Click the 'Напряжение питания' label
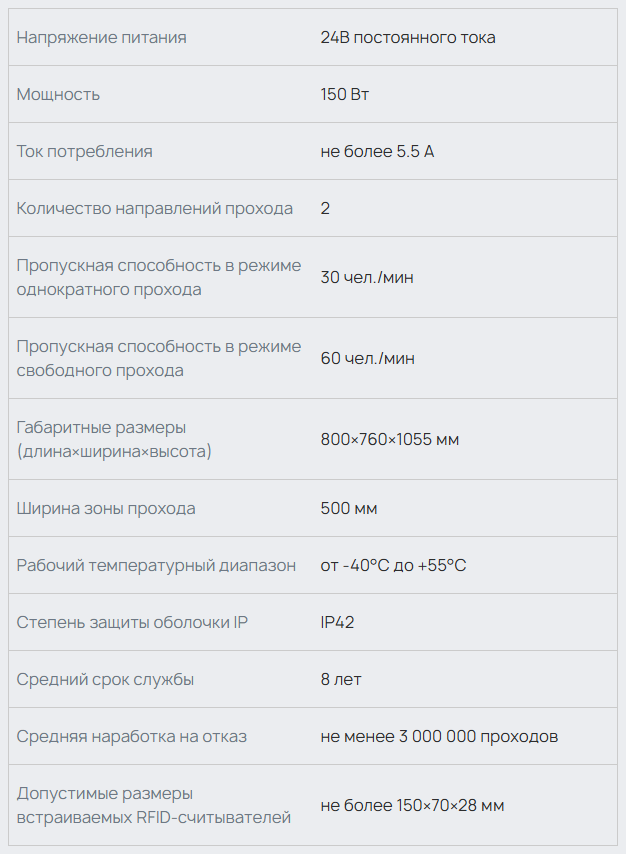The width and height of the screenshot is (626, 854). point(101,38)
